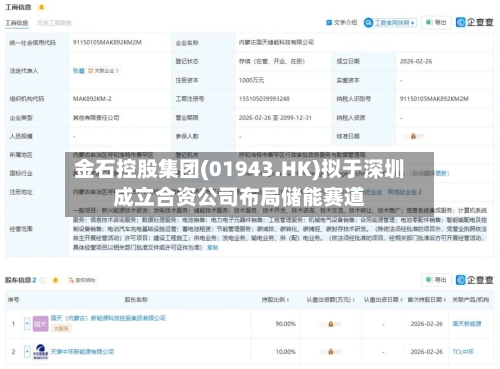Open the 天津中环新能源有限公司 shareholder link
This screenshot has width=500, height=369.
click(82, 352)
